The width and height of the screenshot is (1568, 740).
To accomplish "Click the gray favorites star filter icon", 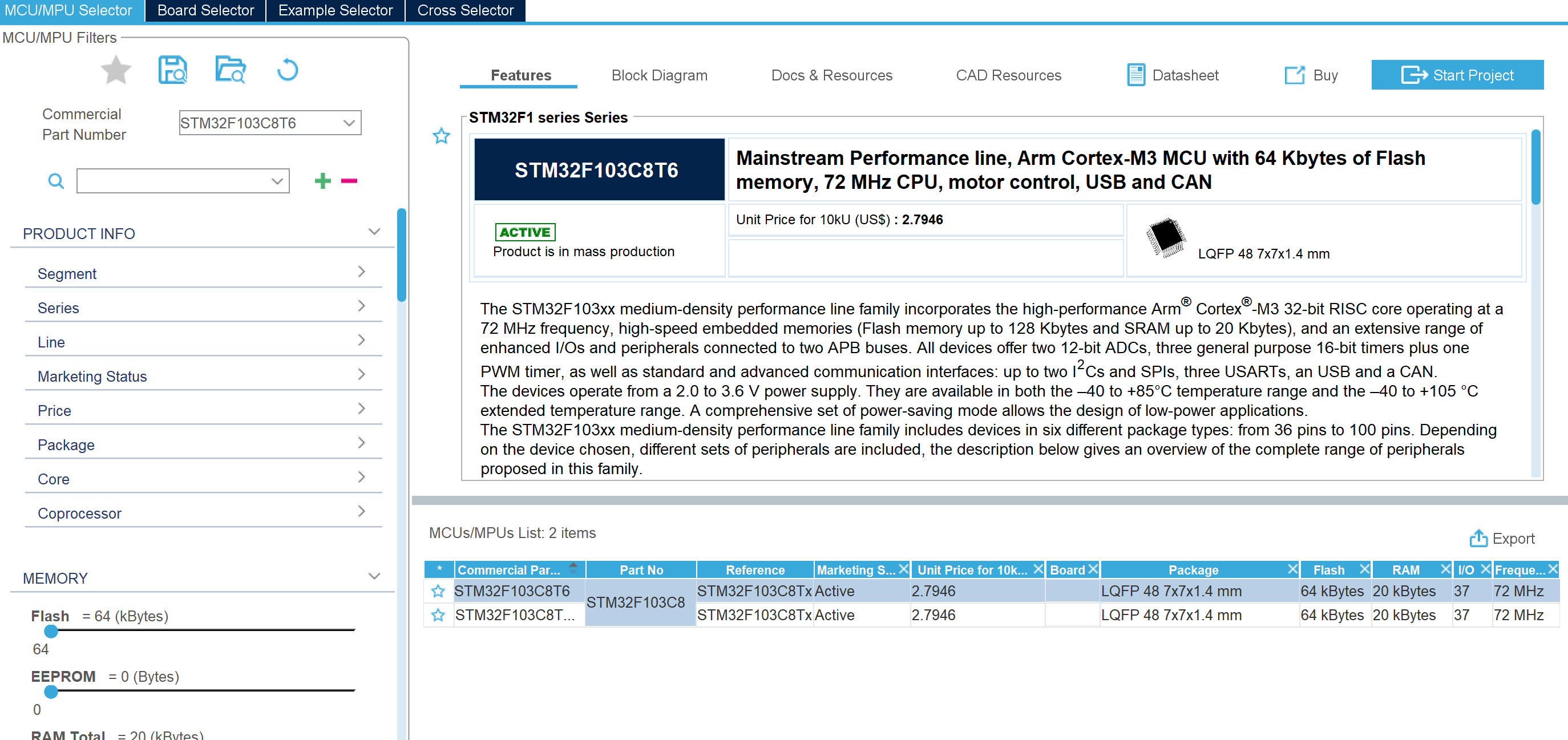I will click(116, 70).
